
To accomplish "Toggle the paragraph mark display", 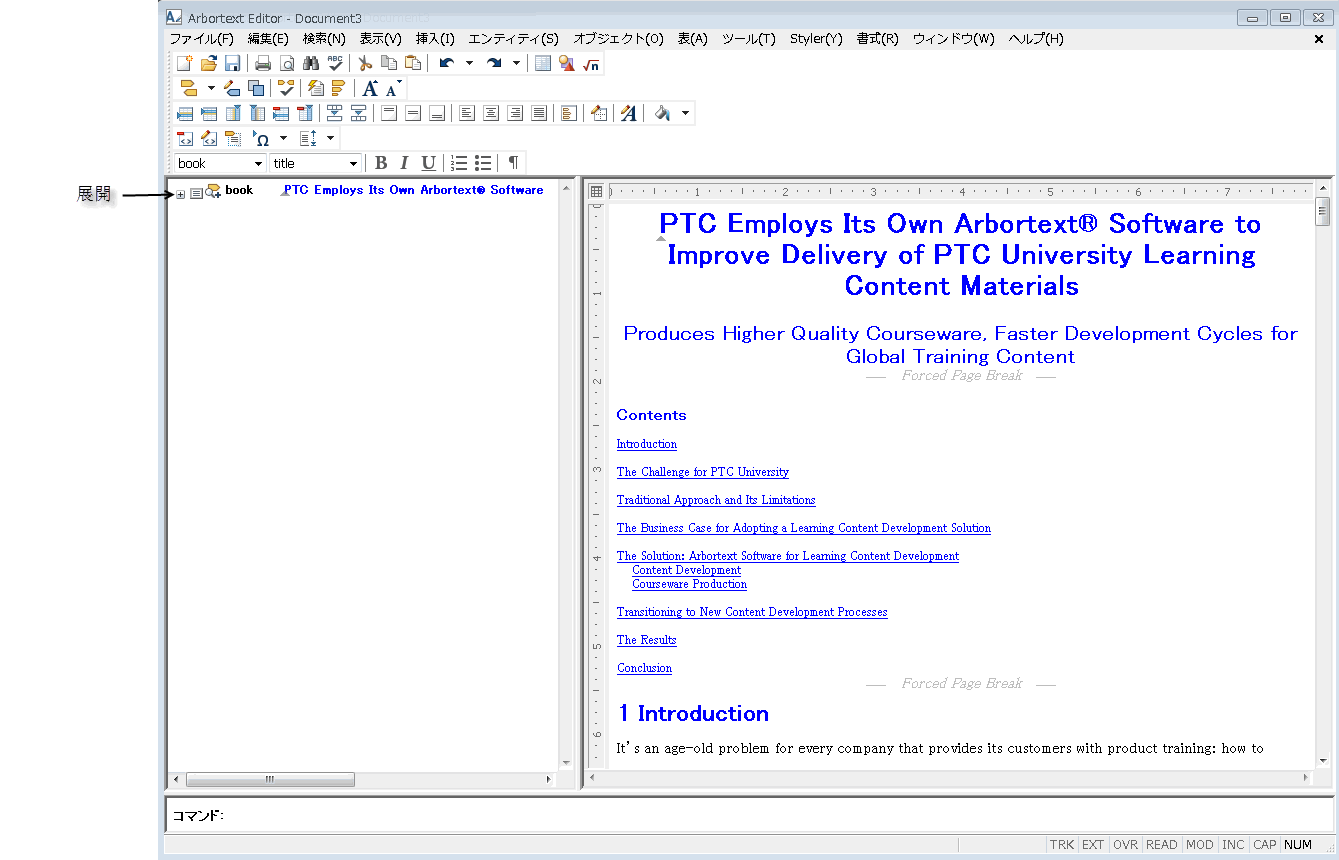I will click(x=513, y=163).
